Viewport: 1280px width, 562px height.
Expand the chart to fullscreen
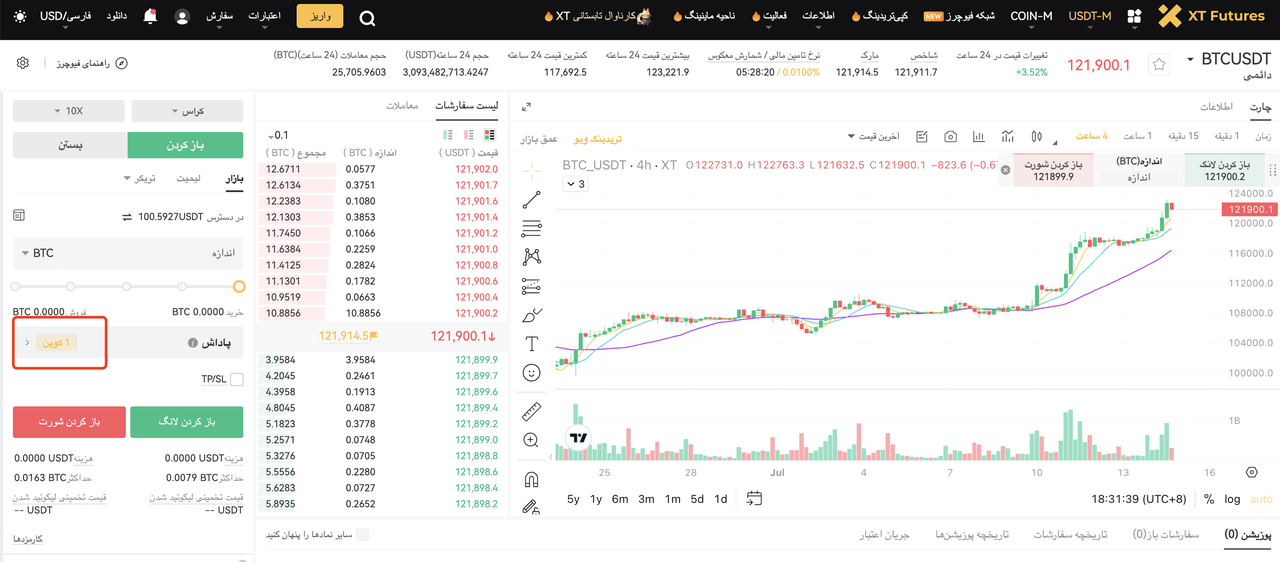pyautogui.click(x=527, y=107)
